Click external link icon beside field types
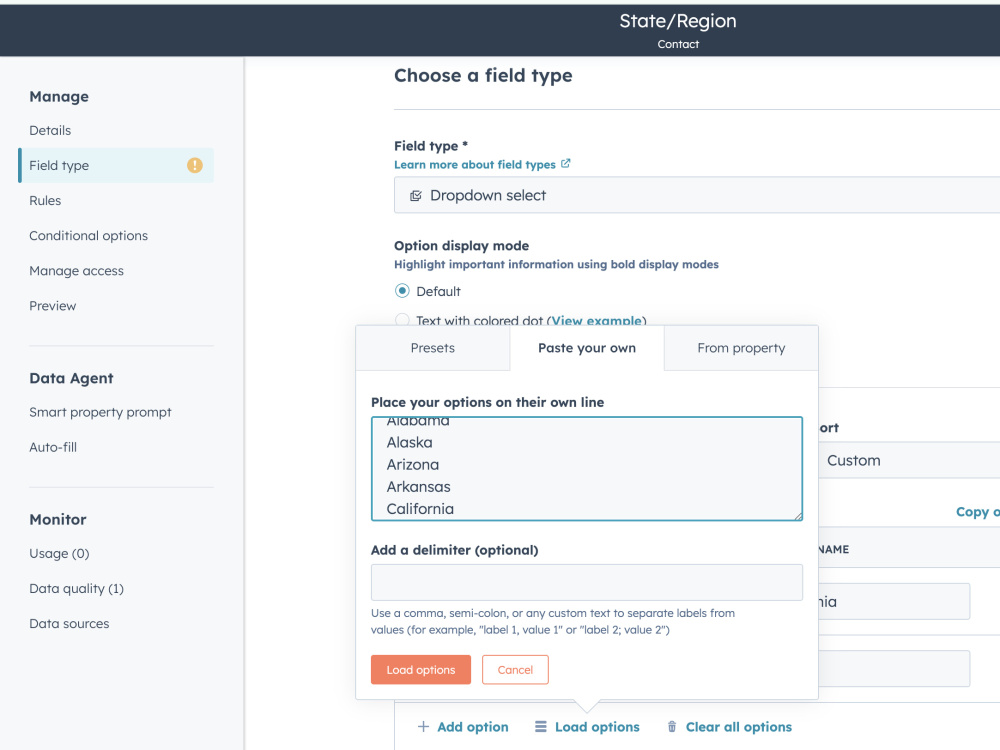1000x750 pixels. [565, 164]
